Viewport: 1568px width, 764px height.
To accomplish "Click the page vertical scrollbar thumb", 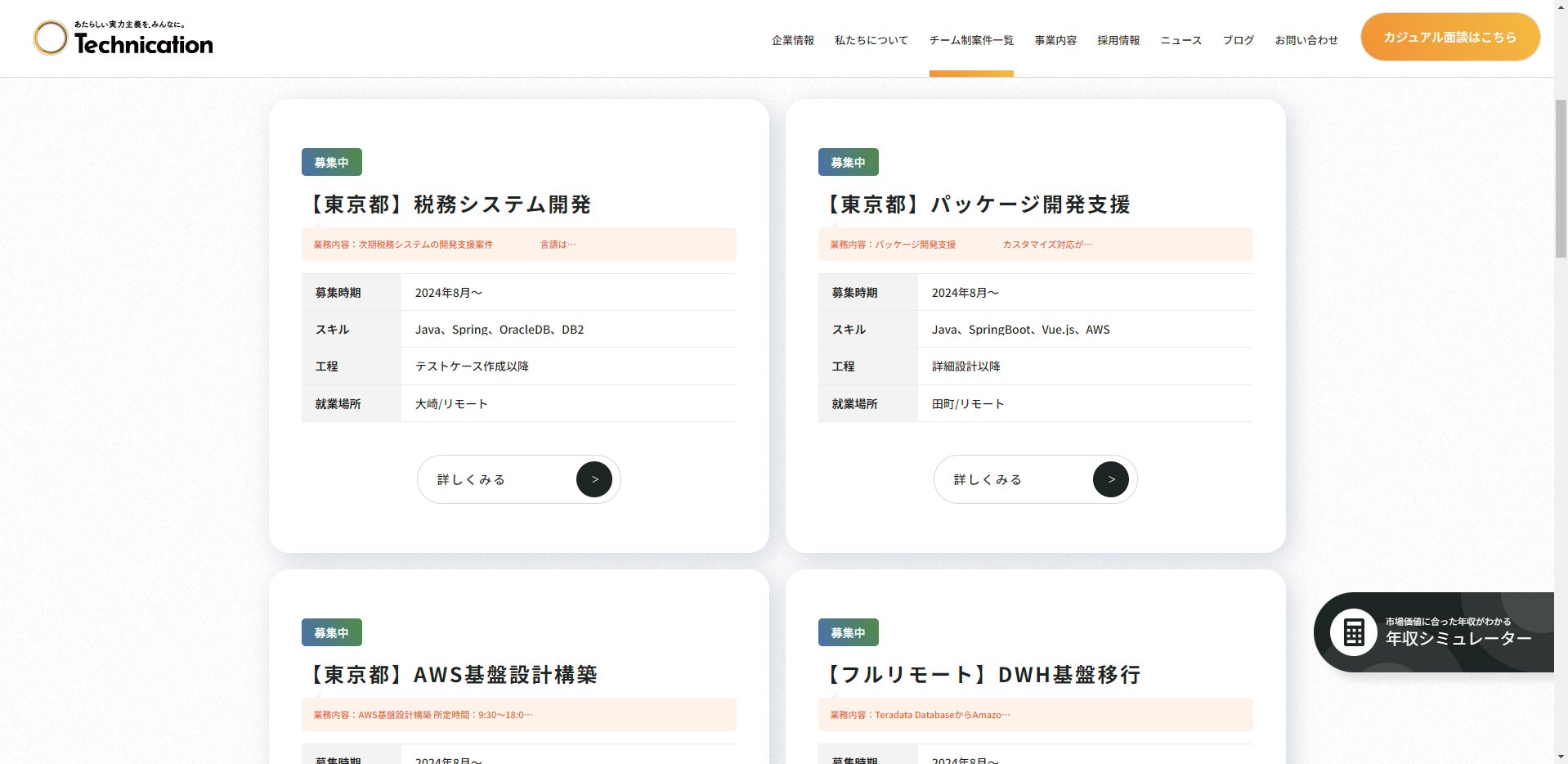I will [1561, 178].
